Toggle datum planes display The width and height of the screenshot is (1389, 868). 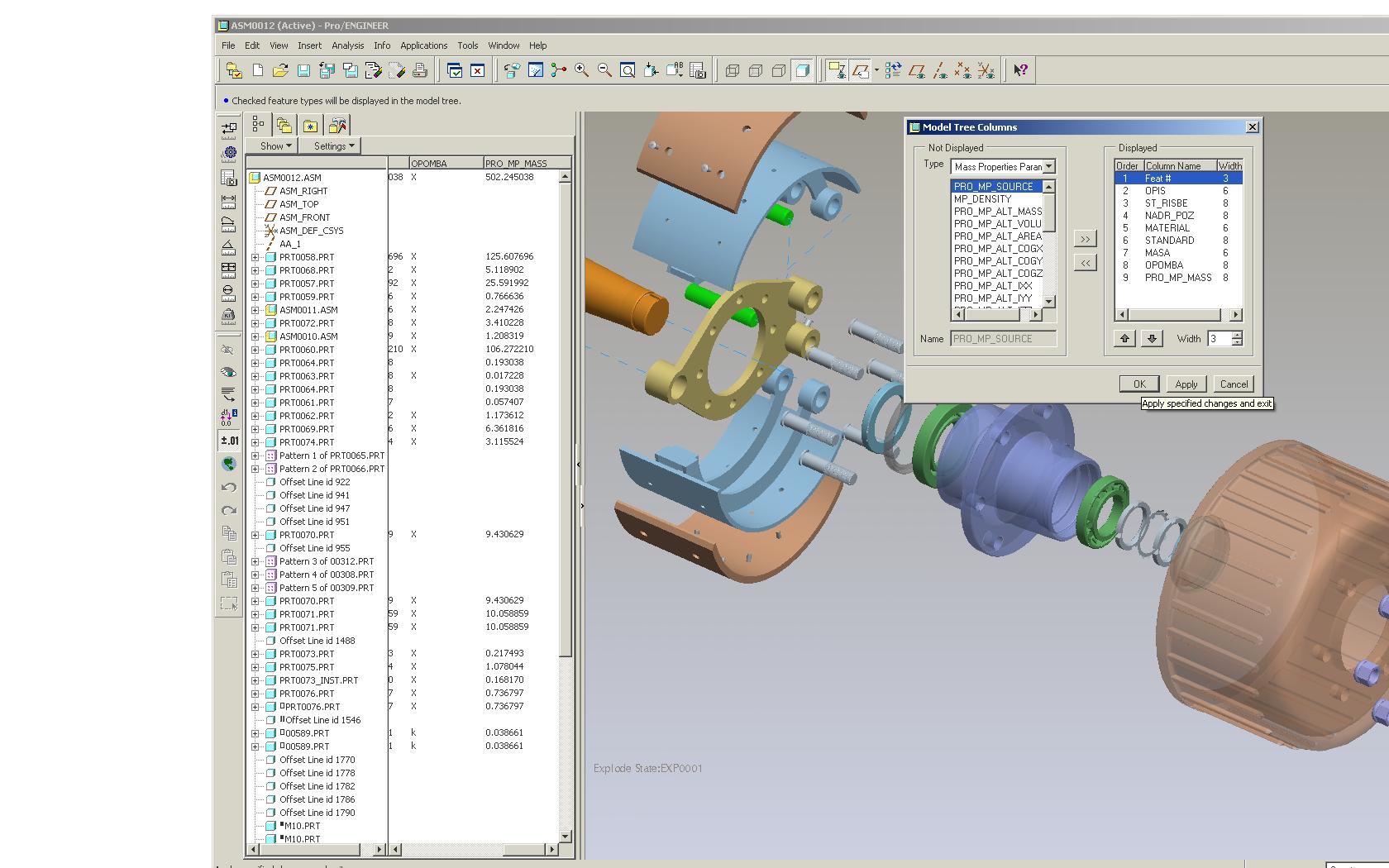[916, 70]
